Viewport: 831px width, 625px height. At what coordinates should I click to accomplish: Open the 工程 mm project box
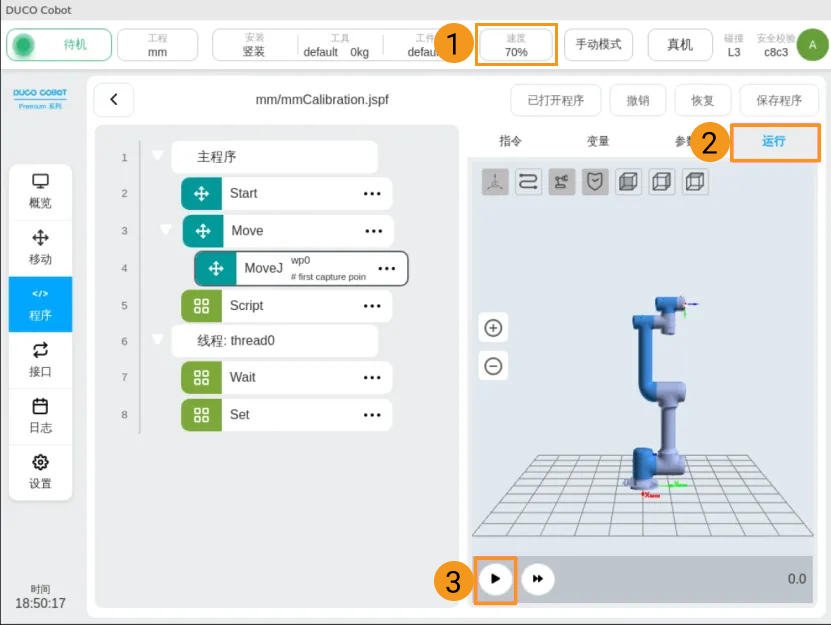(157, 45)
